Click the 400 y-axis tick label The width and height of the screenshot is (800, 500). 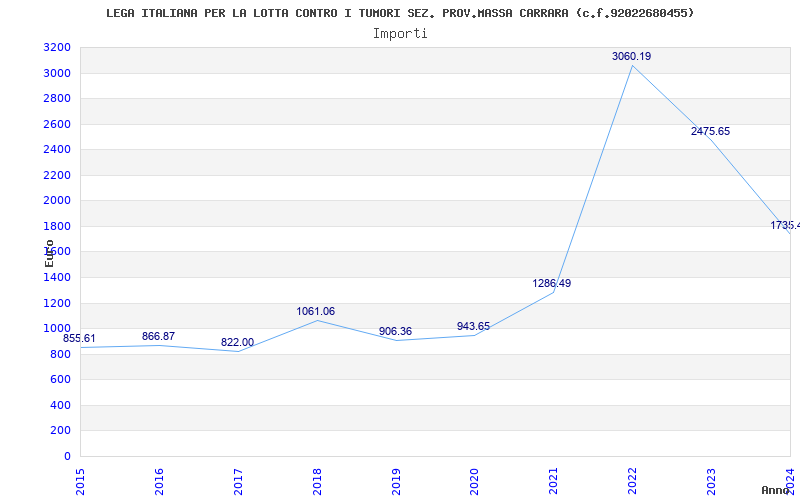[x=61, y=406]
